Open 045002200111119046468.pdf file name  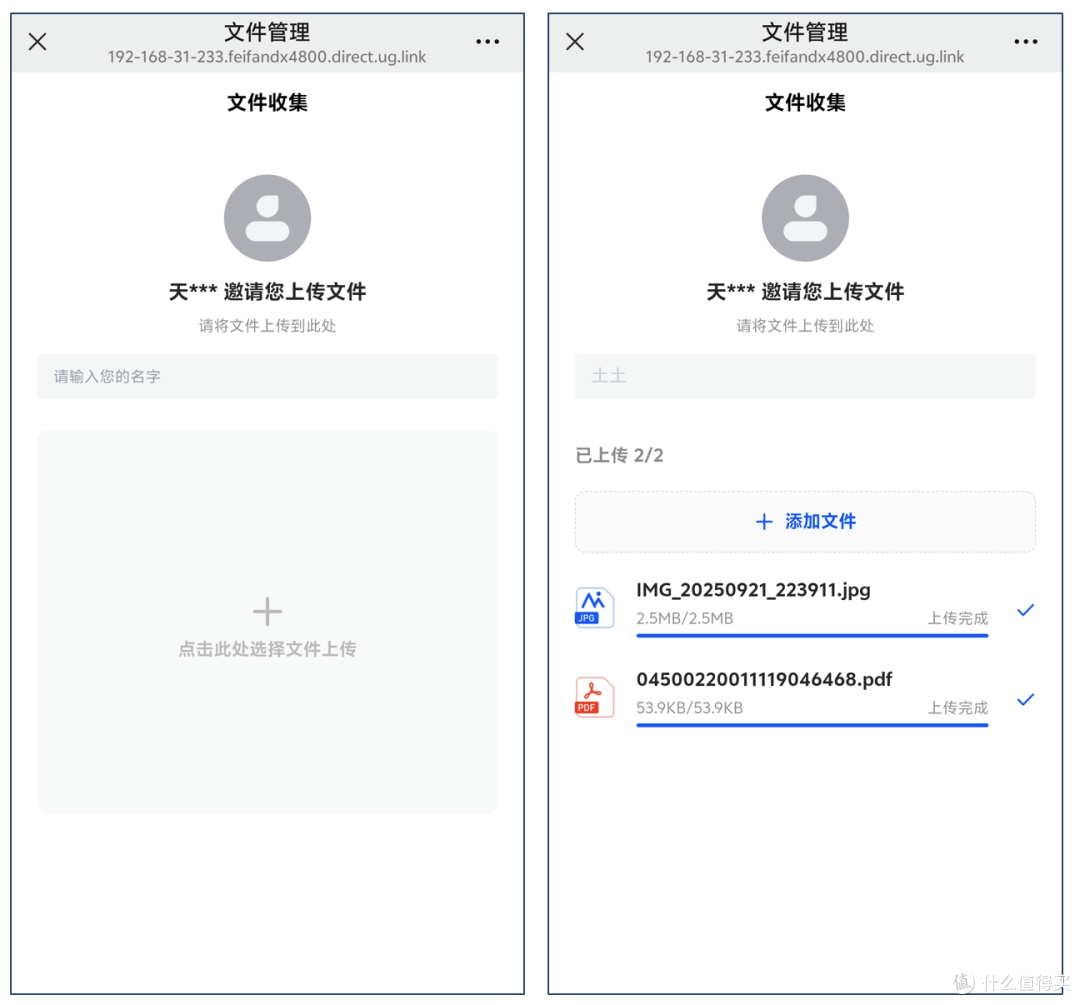click(764, 679)
